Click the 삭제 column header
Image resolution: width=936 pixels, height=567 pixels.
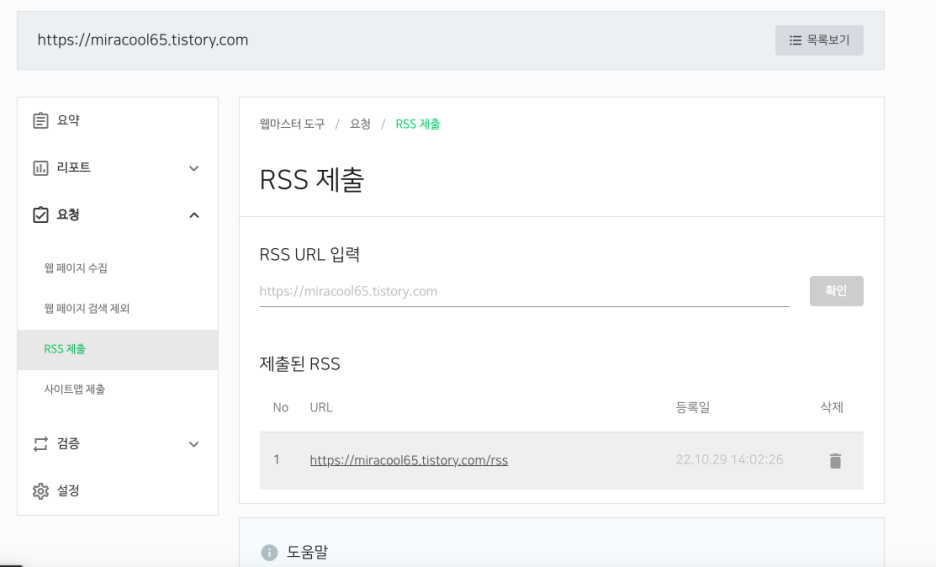(x=832, y=408)
